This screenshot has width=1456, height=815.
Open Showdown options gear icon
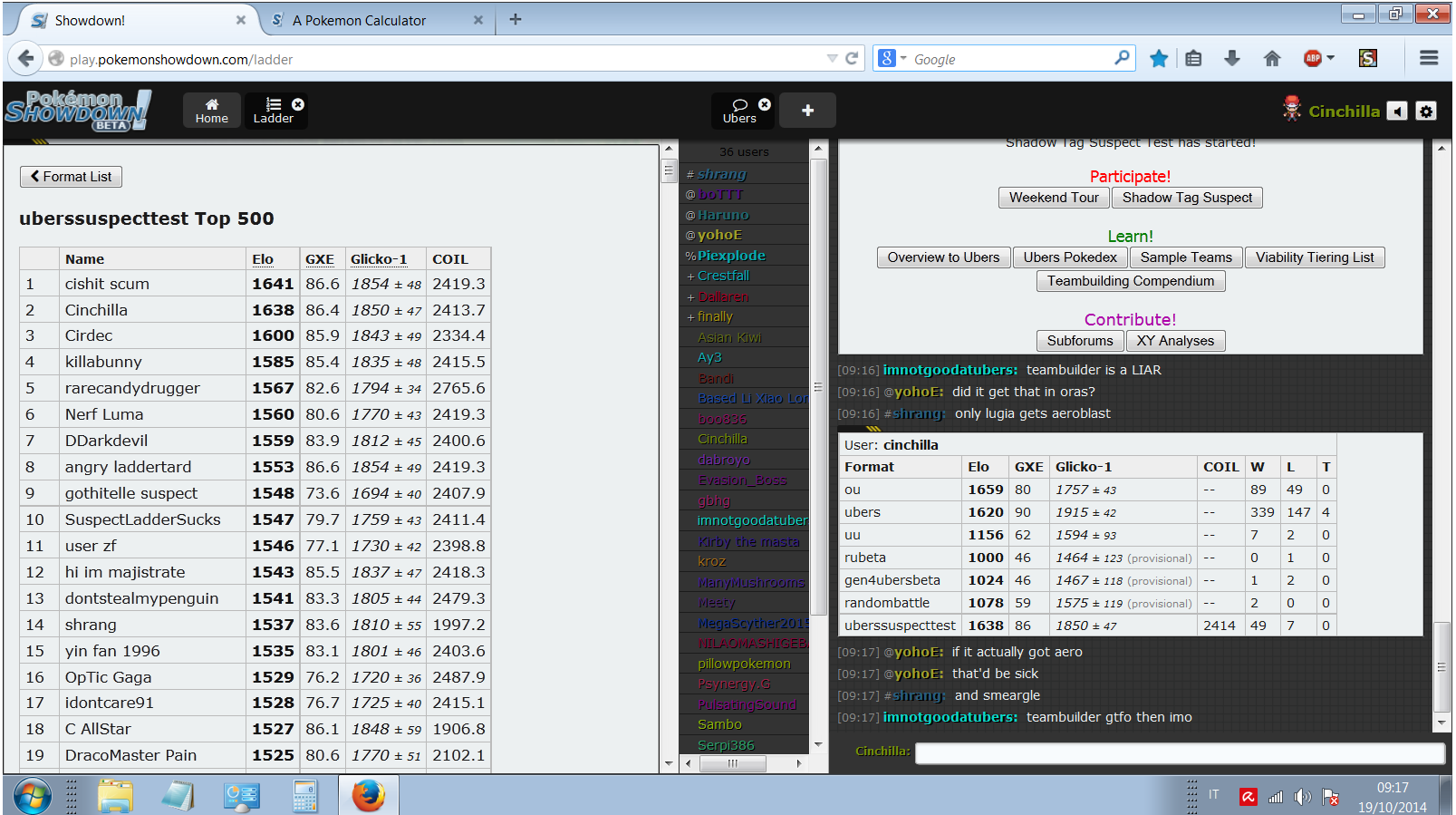(x=1426, y=112)
